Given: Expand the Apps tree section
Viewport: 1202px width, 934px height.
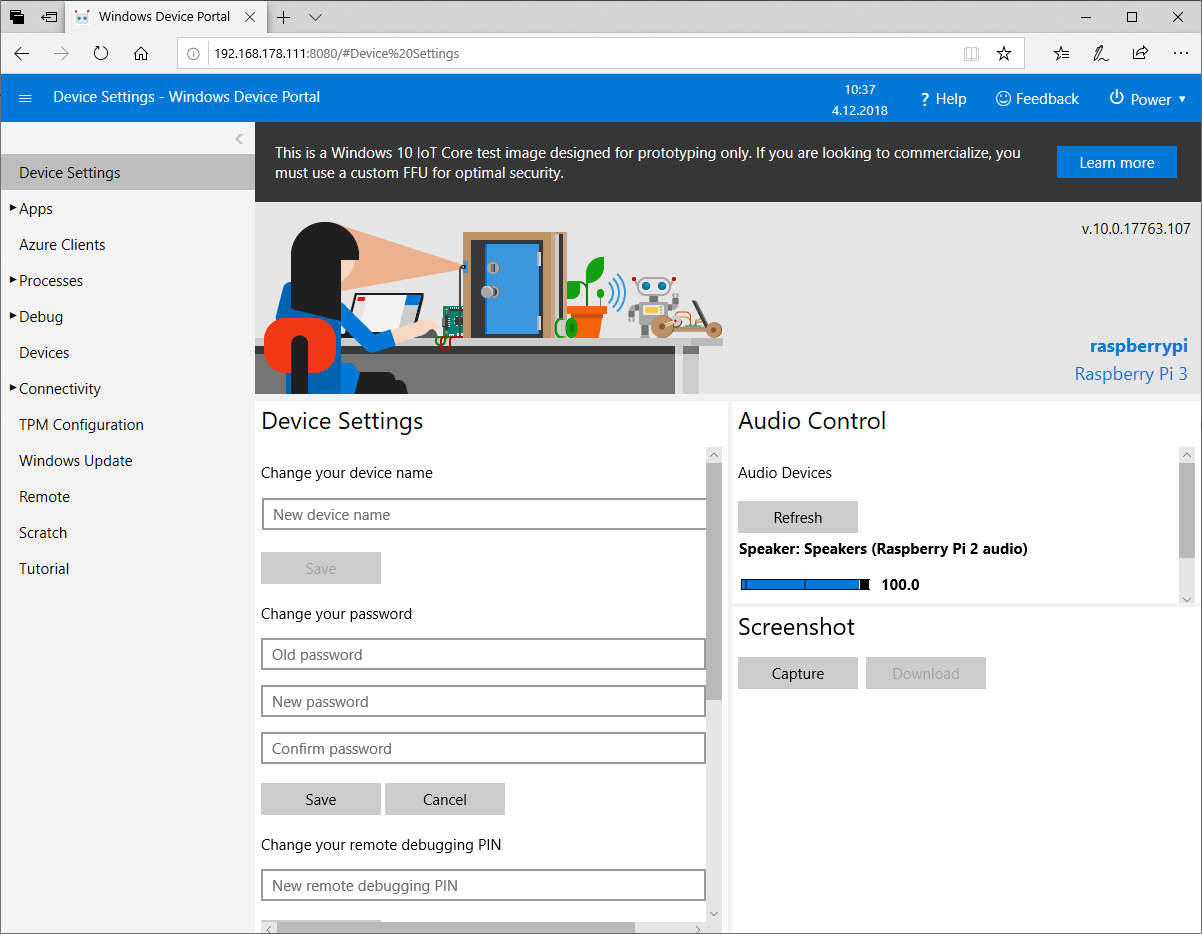Looking at the screenshot, I should tap(13, 209).
